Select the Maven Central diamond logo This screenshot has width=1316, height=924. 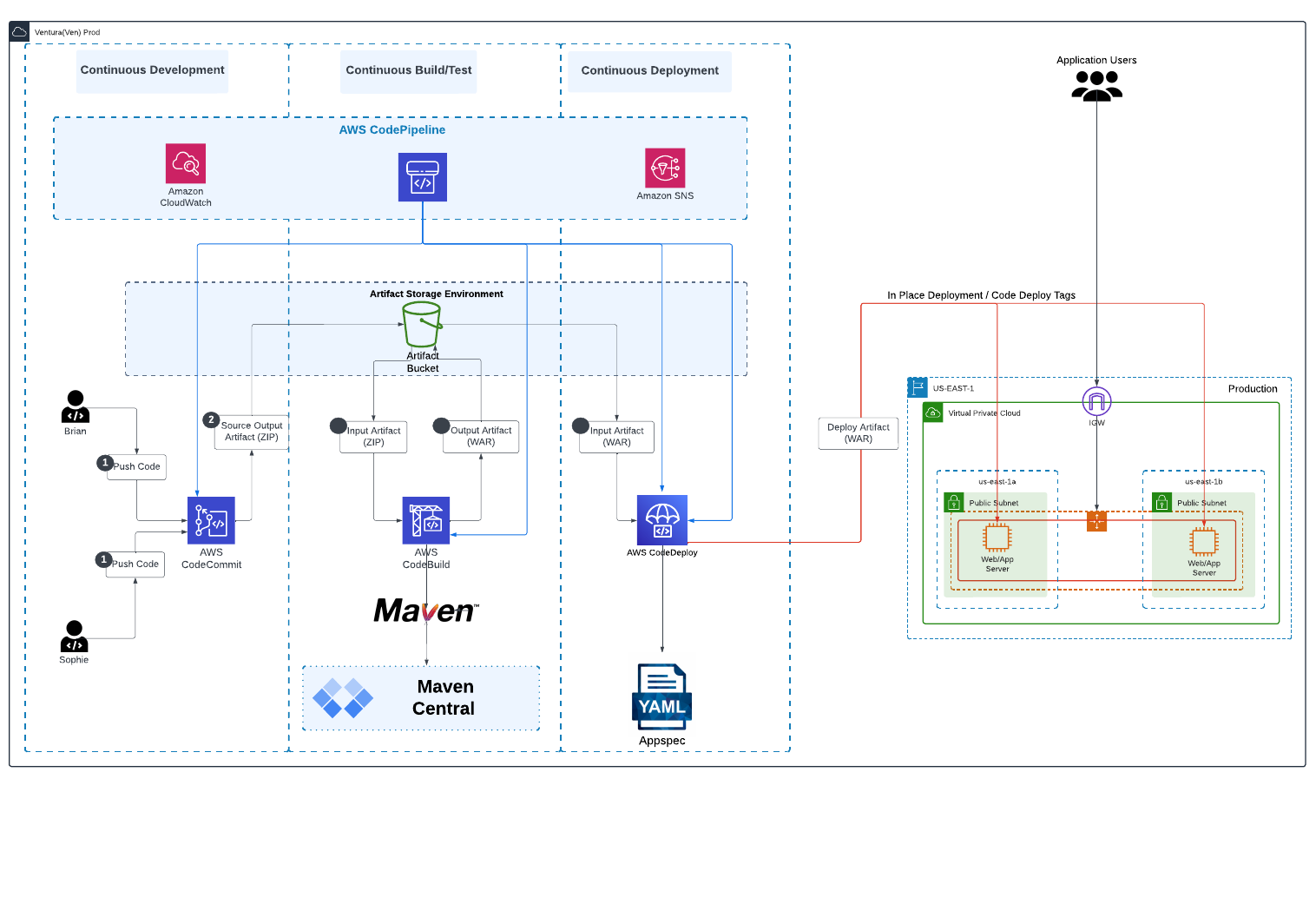(343, 698)
